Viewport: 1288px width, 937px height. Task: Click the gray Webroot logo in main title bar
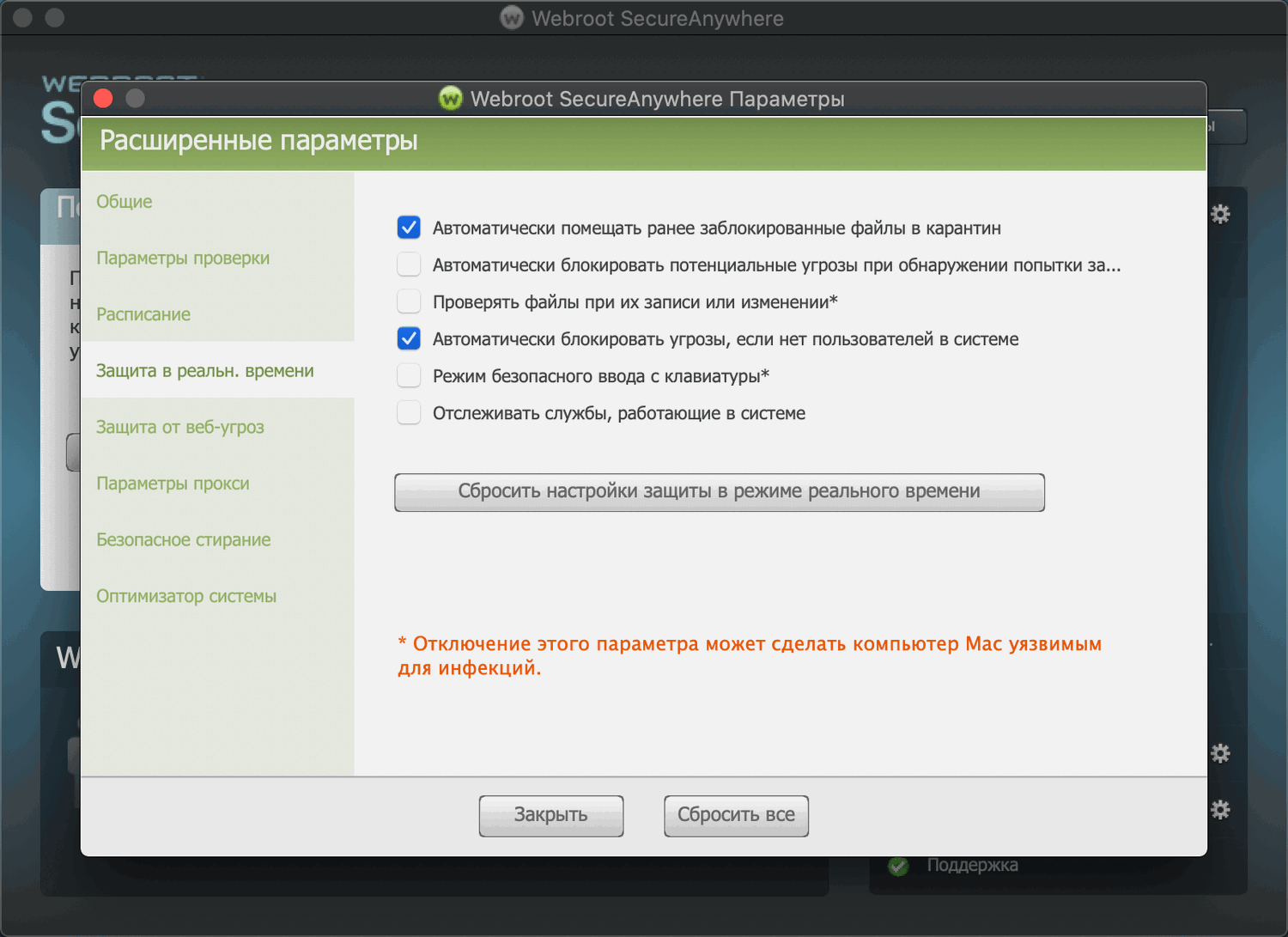coord(512,18)
